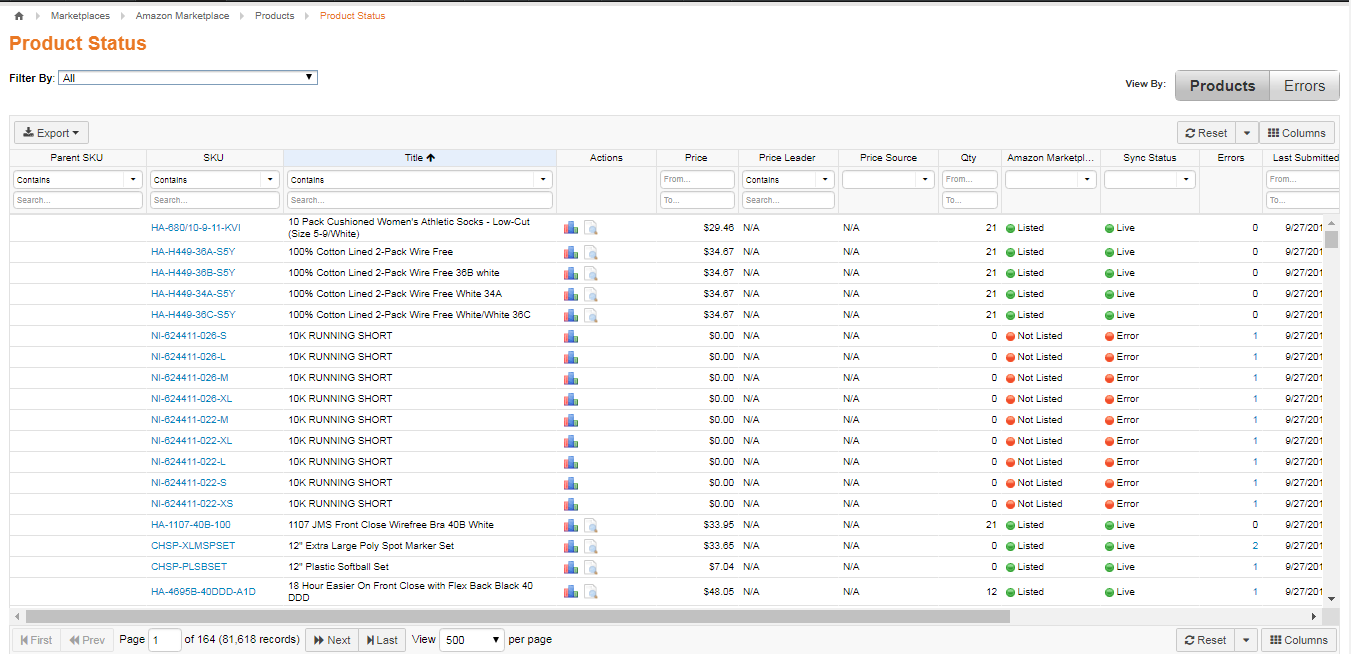
Task: Sort by the Title column header
Action: 419,158
